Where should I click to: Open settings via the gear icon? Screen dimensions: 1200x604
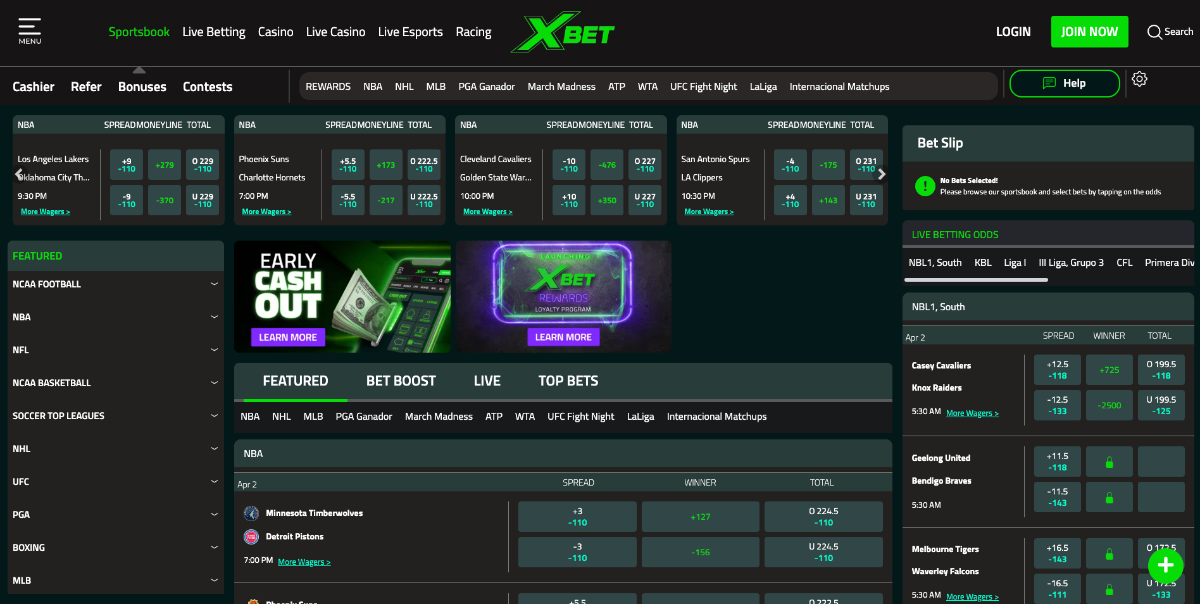(1139, 78)
